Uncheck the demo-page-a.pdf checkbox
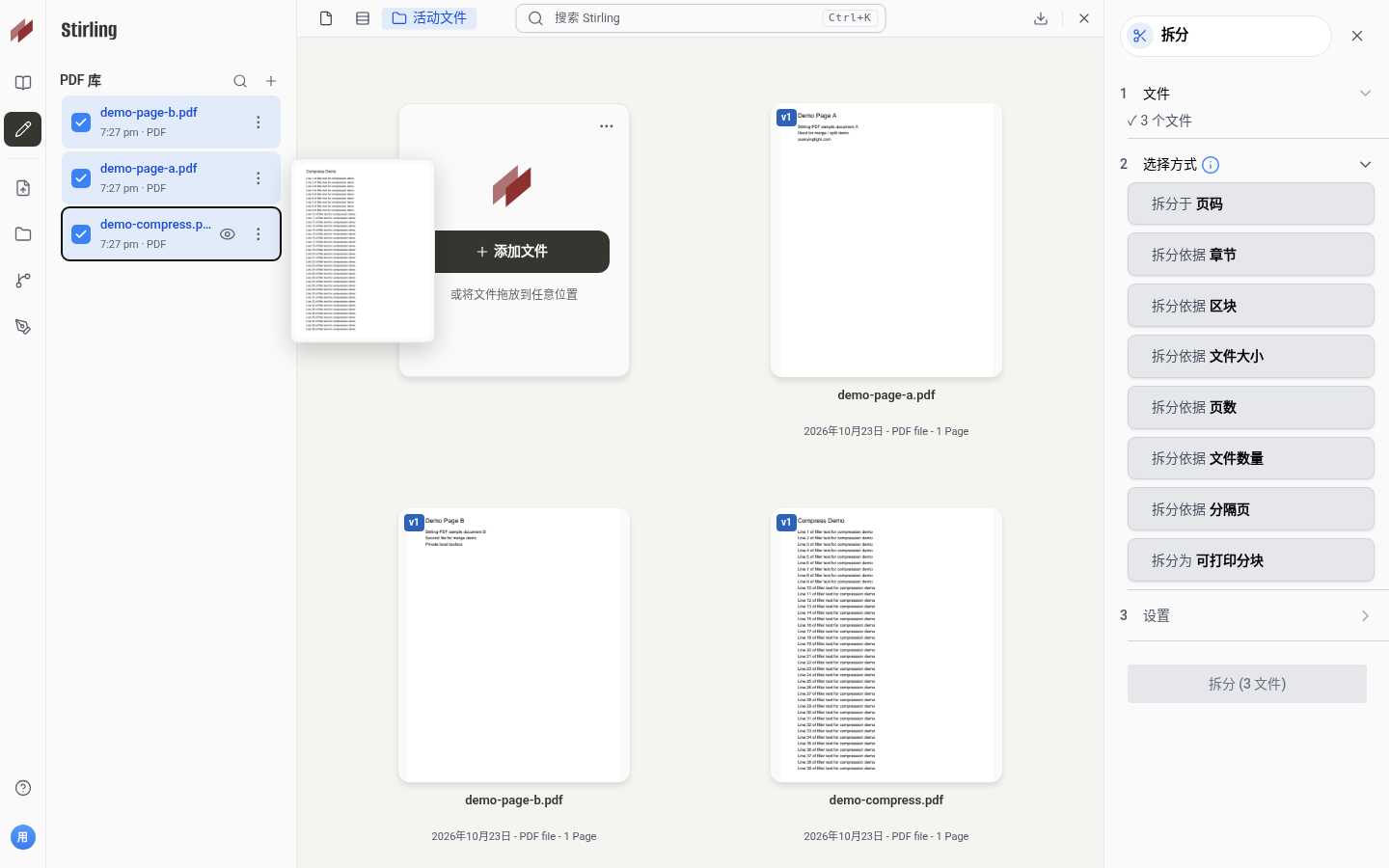 point(81,178)
